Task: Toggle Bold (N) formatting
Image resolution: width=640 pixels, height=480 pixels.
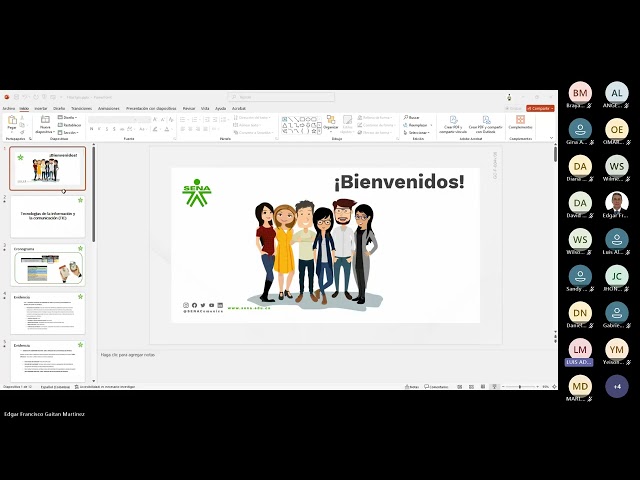Action: pos(91,129)
